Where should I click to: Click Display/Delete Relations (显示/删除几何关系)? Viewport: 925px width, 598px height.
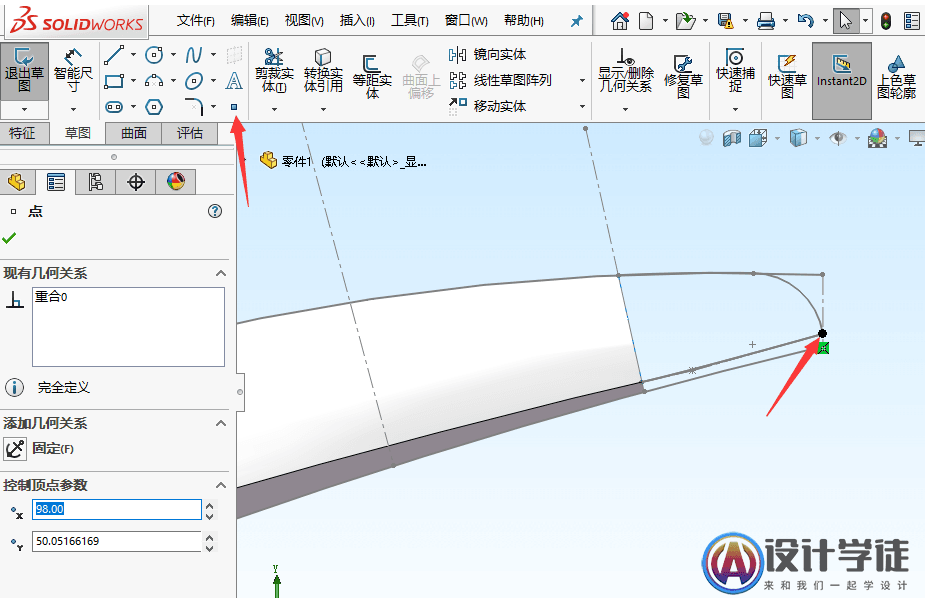pos(626,71)
